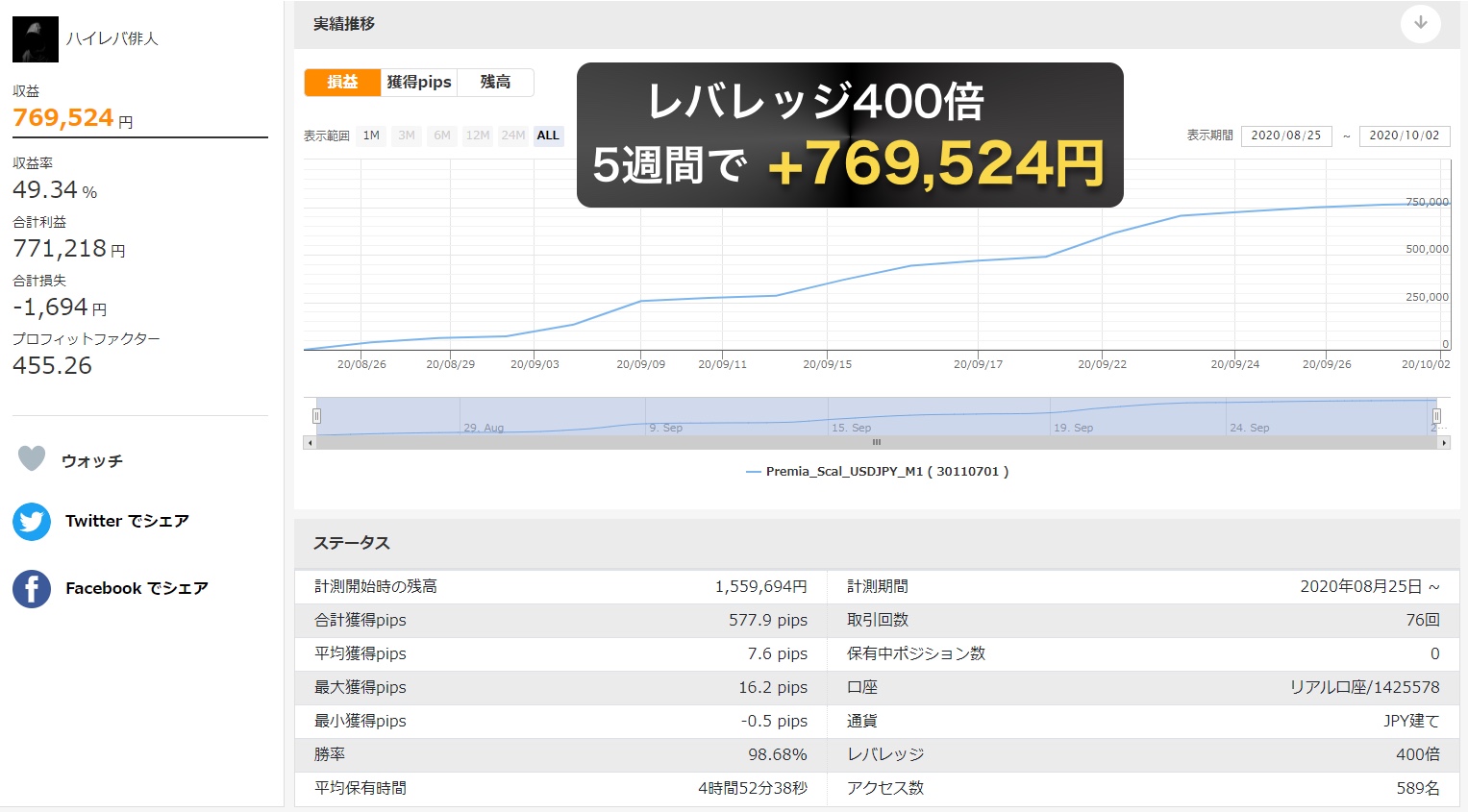Click the Twitter bird icon
Viewport: 1468px width, 812px height.
(32, 522)
